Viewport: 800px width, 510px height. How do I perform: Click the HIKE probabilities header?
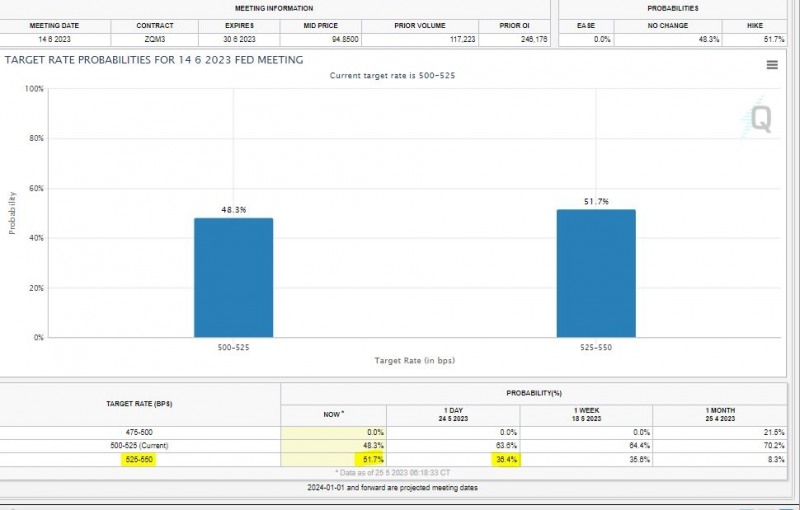pos(755,26)
